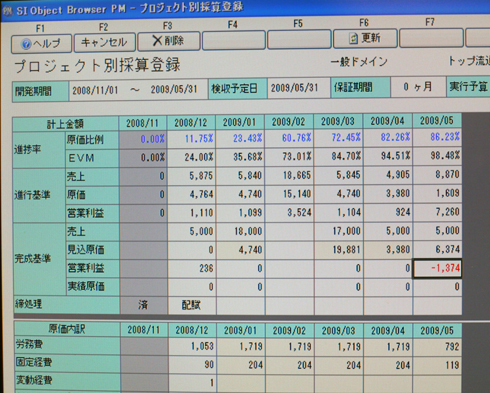Click the 進行基準 営業利益 cell 3,524
Screen dimensions: 490x393
289,212
